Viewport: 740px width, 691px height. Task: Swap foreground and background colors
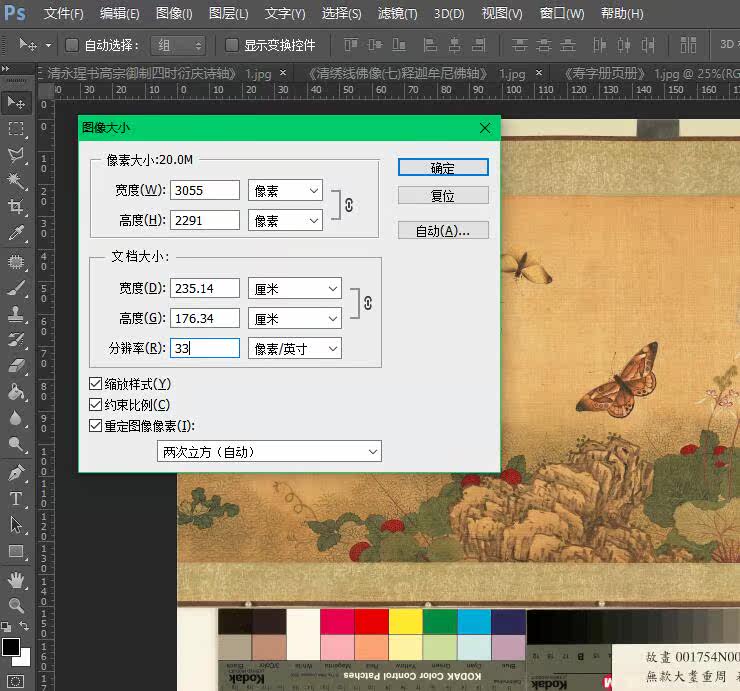coord(24,626)
